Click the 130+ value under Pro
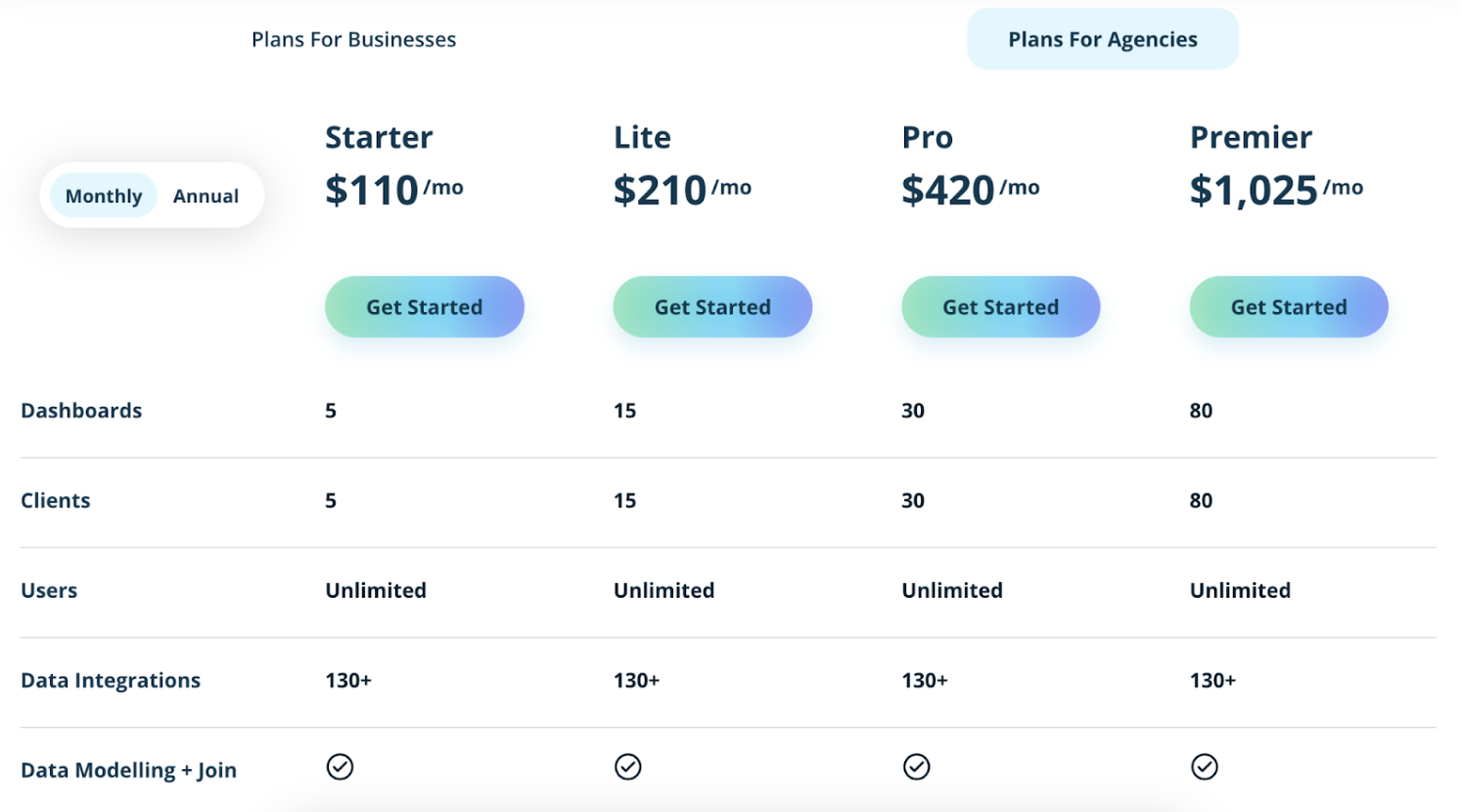Viewport: 1462px width, 812px height. [924, 680]
